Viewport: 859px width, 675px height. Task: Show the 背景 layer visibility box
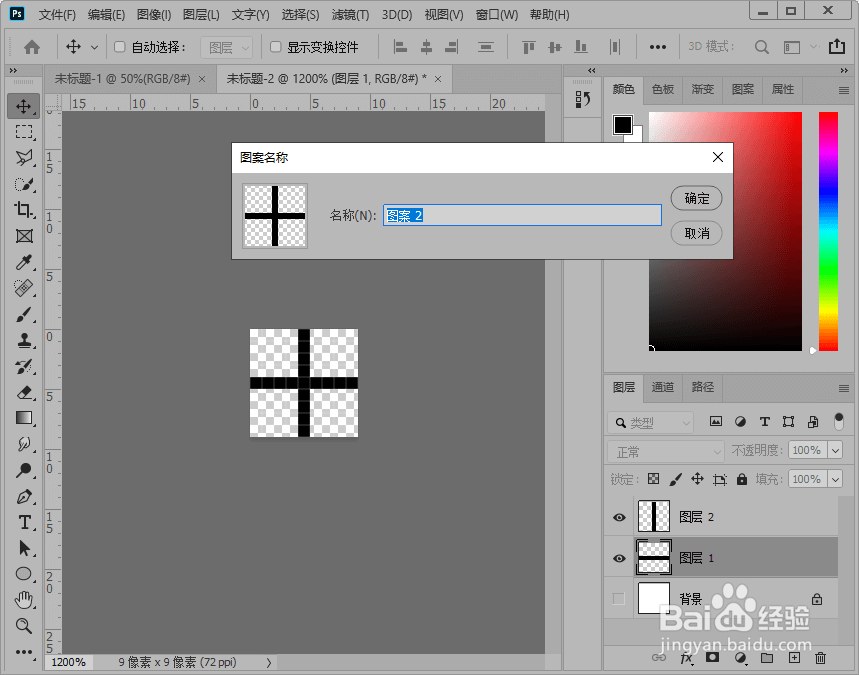619,599
